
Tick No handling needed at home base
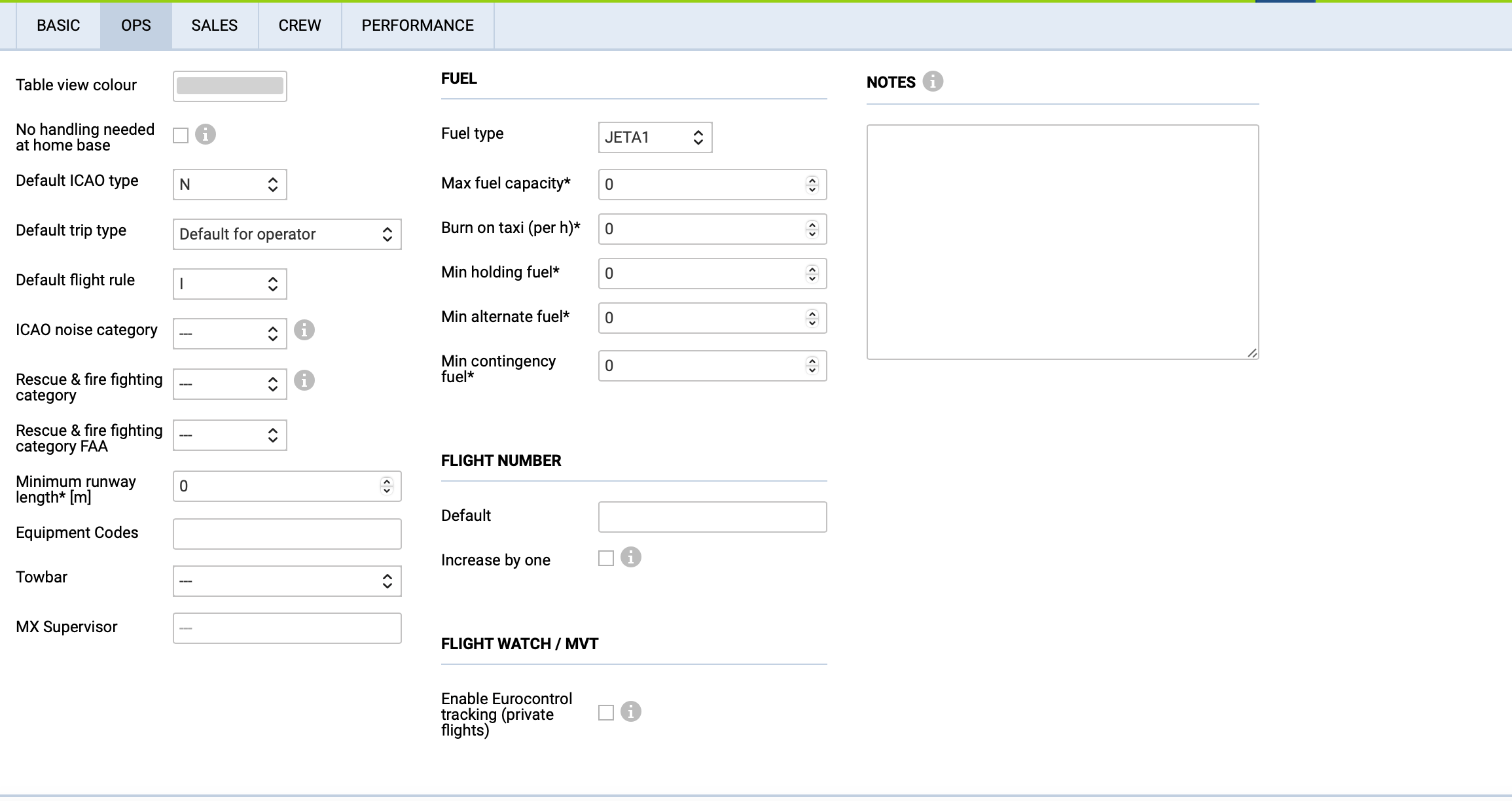coord(181,135)
